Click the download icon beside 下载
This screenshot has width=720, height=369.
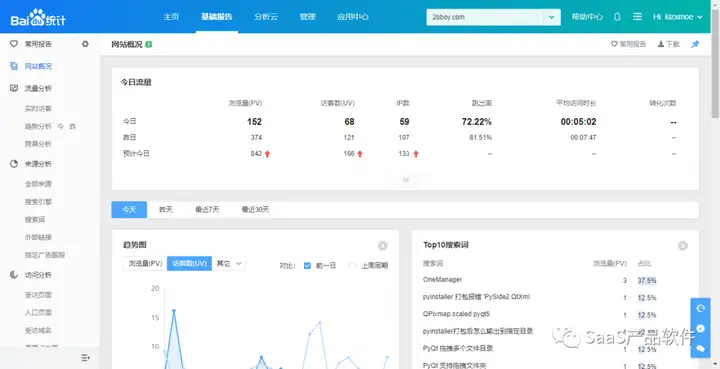coord(661,44)
